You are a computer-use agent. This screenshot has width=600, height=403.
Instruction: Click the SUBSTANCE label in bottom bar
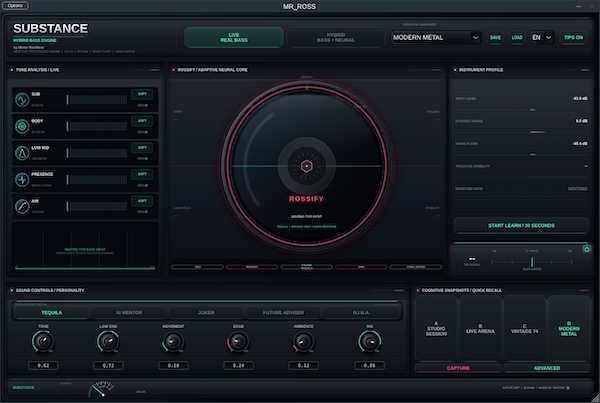[x=23, y=388]
